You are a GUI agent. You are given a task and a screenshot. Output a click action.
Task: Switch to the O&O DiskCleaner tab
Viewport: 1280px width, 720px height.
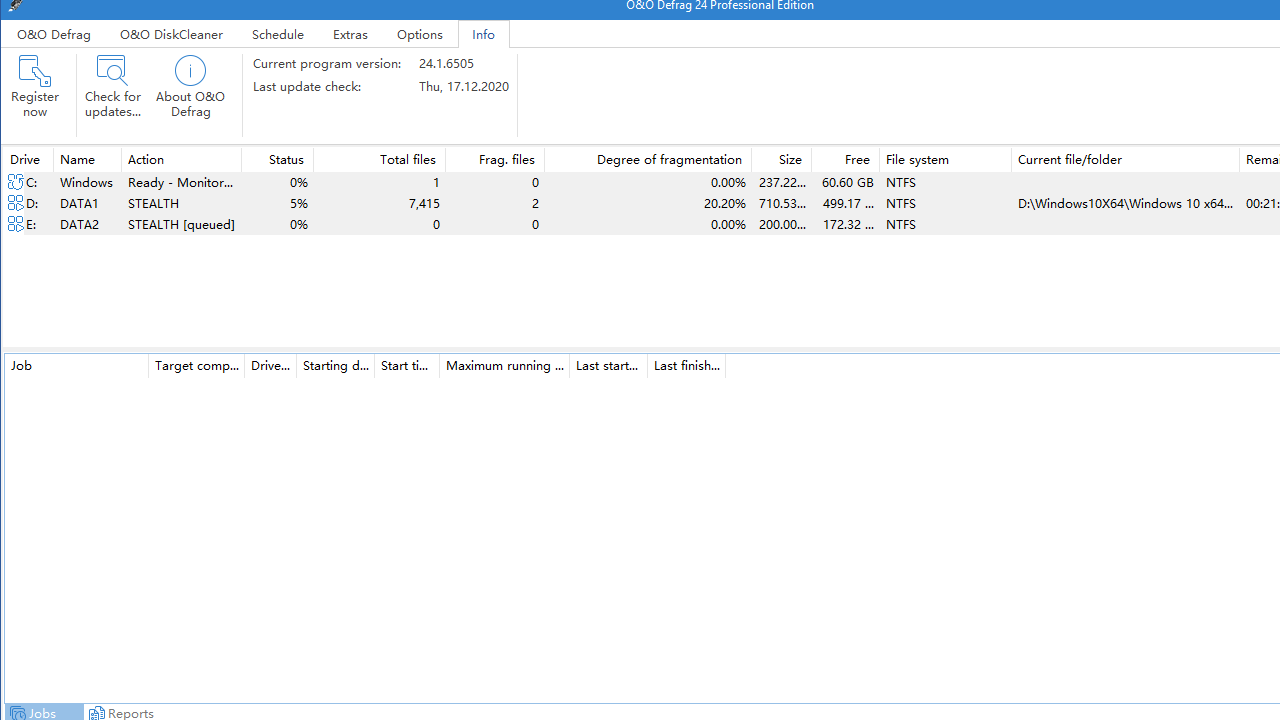(x=171, y=34)
